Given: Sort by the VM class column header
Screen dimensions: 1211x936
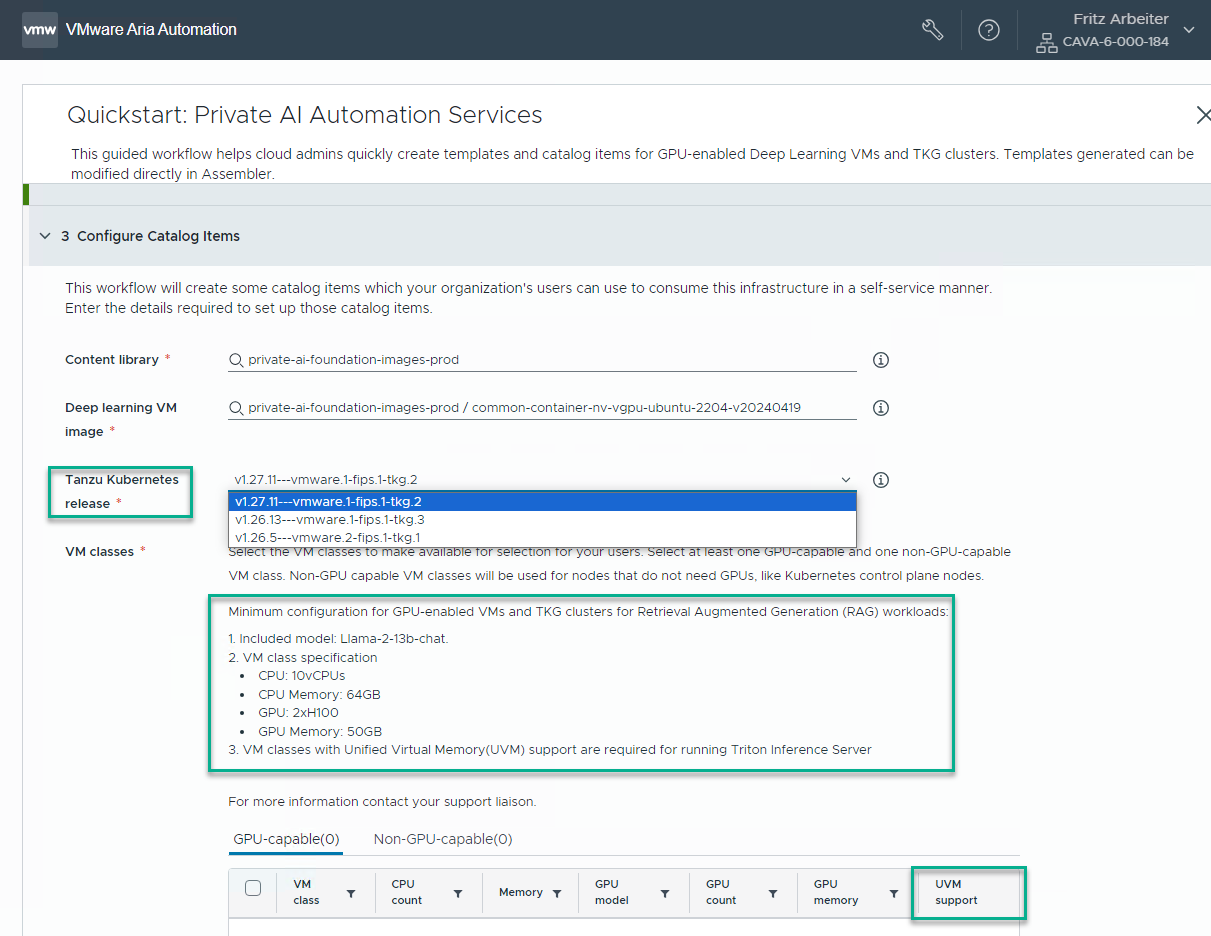Looking at the screenshot, I should [306, 892].
